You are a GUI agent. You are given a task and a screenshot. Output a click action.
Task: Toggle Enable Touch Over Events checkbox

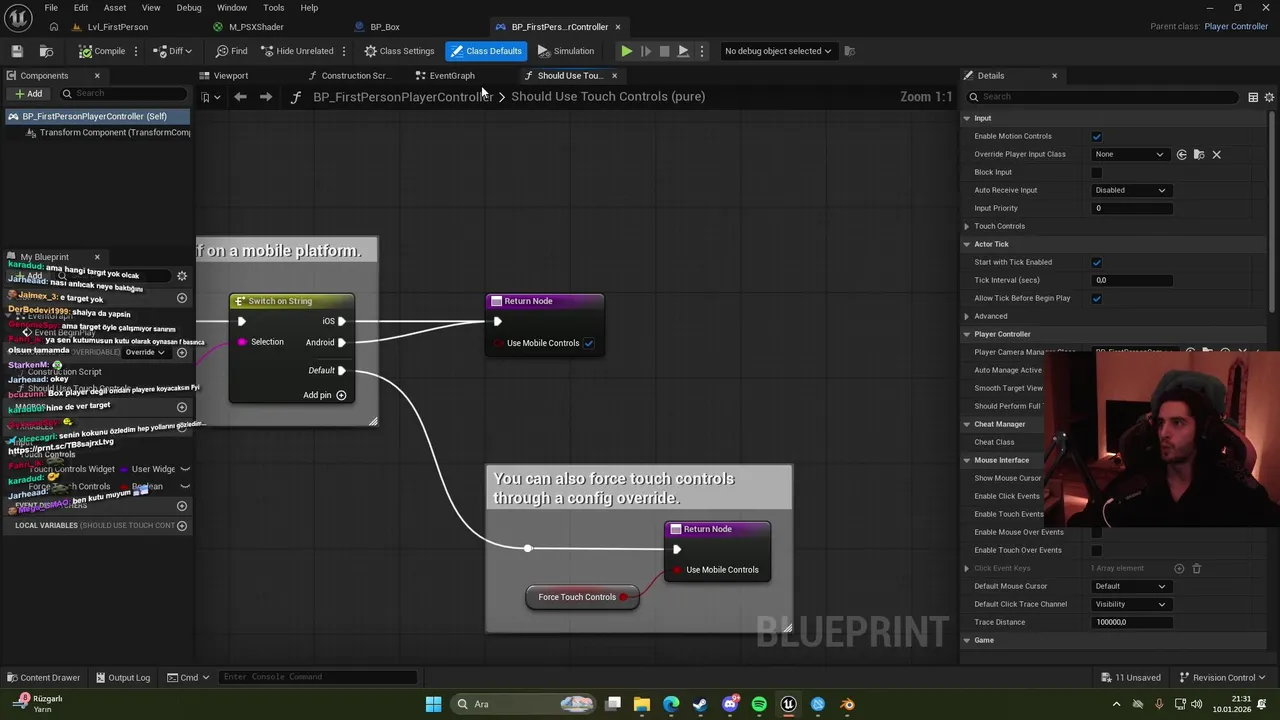(x=1097, y=550)
